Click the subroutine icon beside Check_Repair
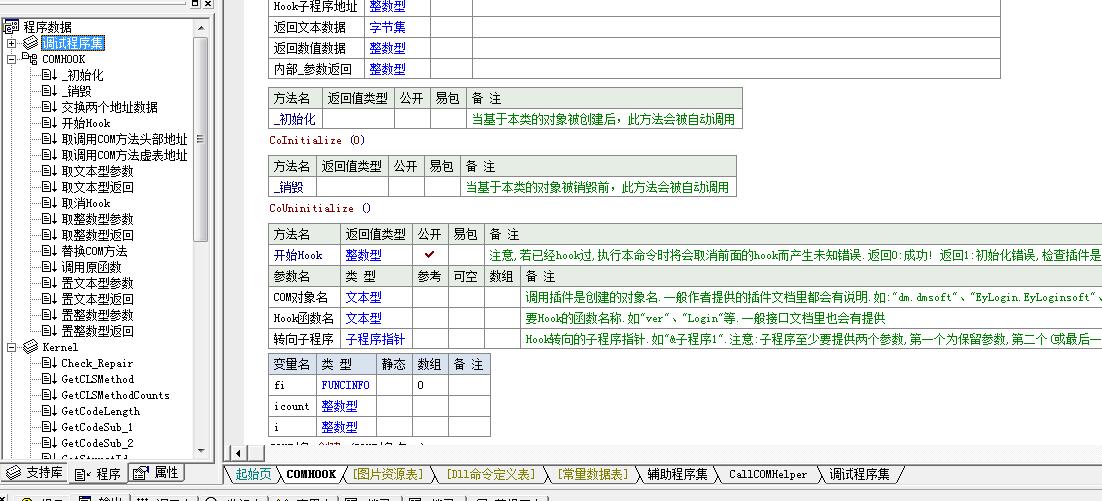The image size is (1102, 501). click(49, 363)
